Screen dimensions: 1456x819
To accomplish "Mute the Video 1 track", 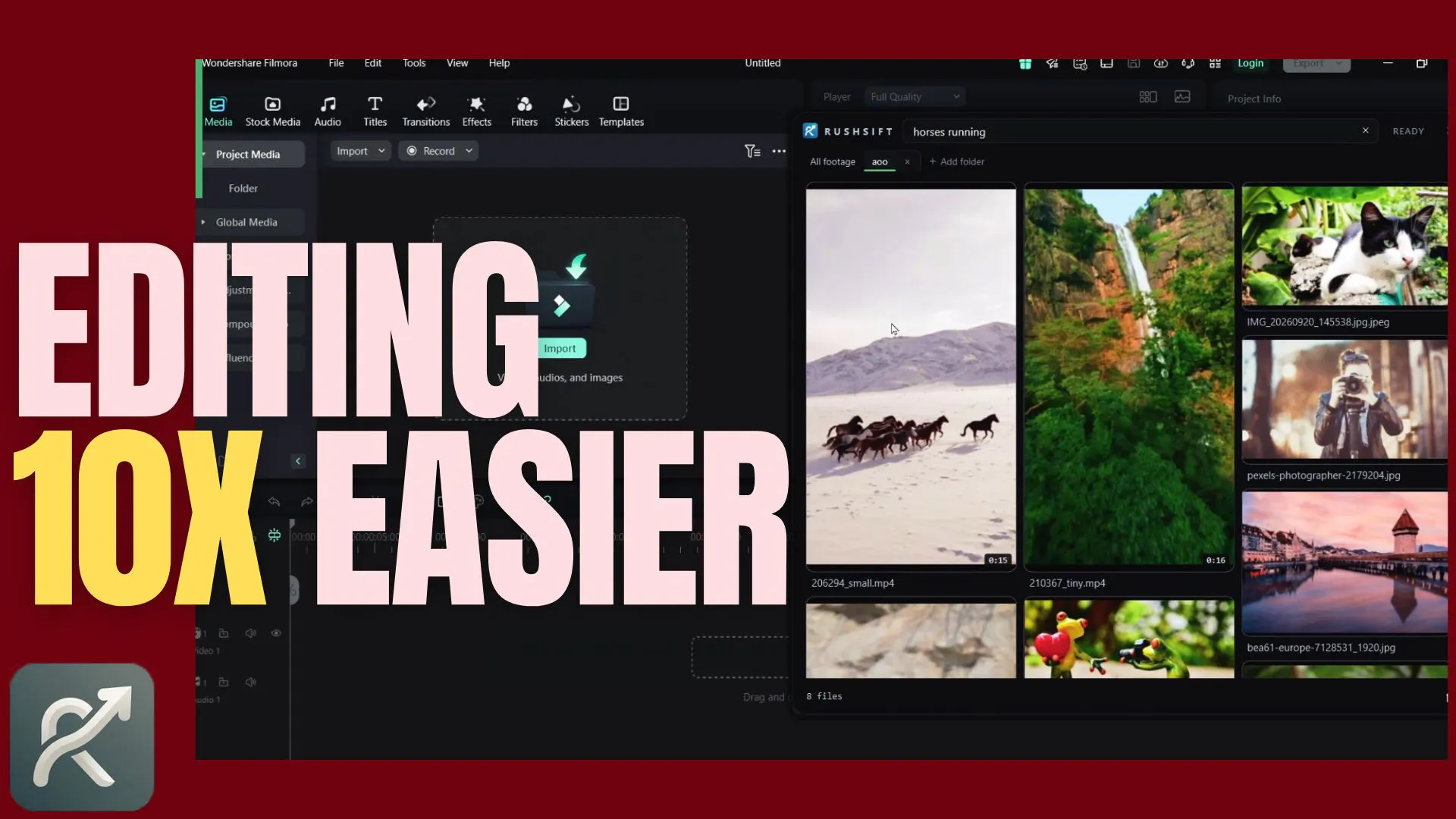I will 250,632.
